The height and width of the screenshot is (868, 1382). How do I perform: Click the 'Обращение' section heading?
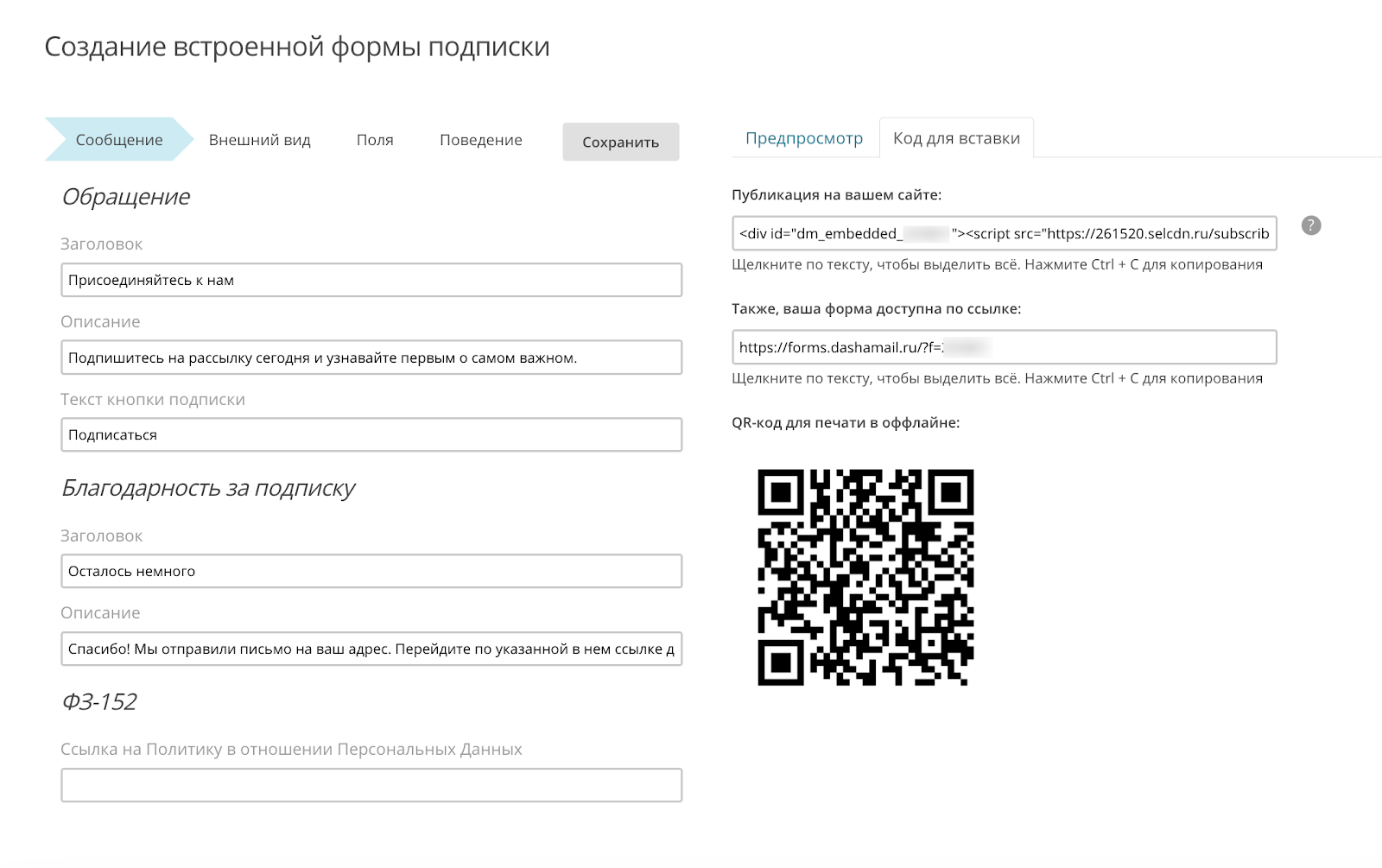tap(126, 197)
